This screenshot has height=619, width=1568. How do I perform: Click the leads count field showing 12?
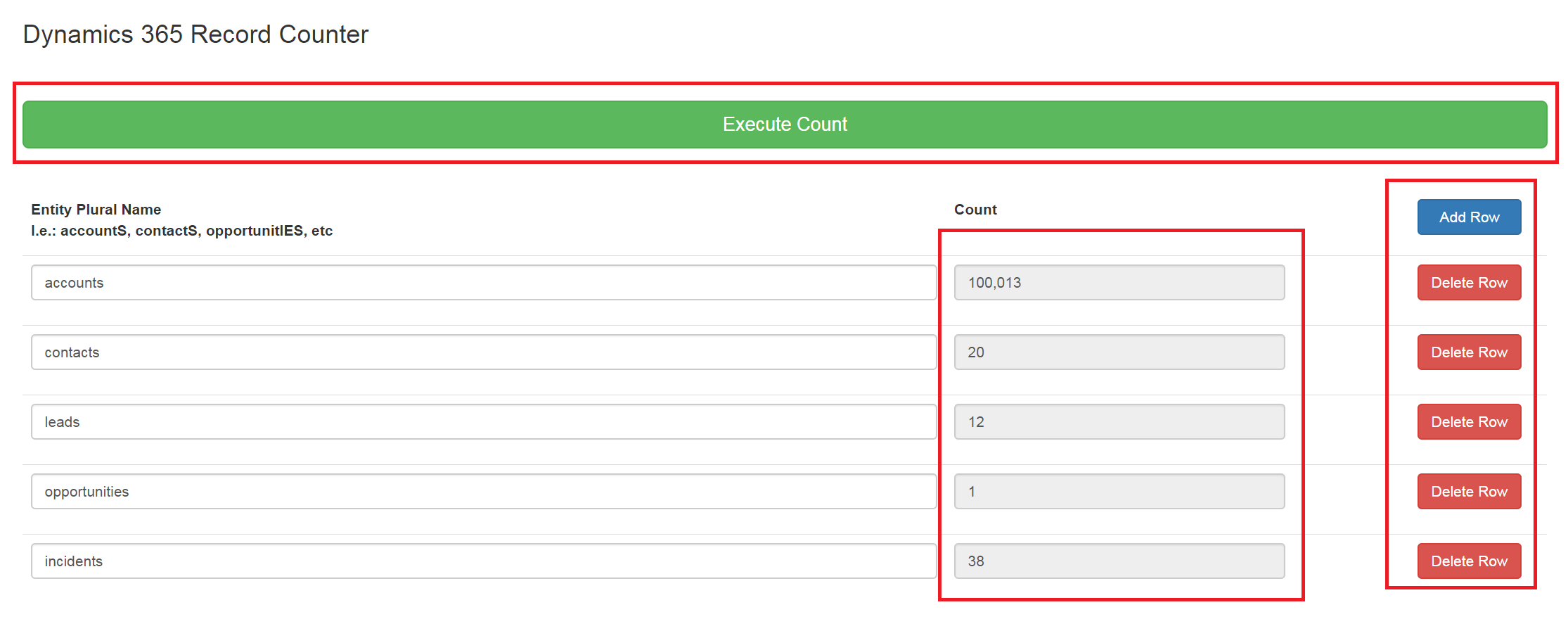pos(1119,422)
